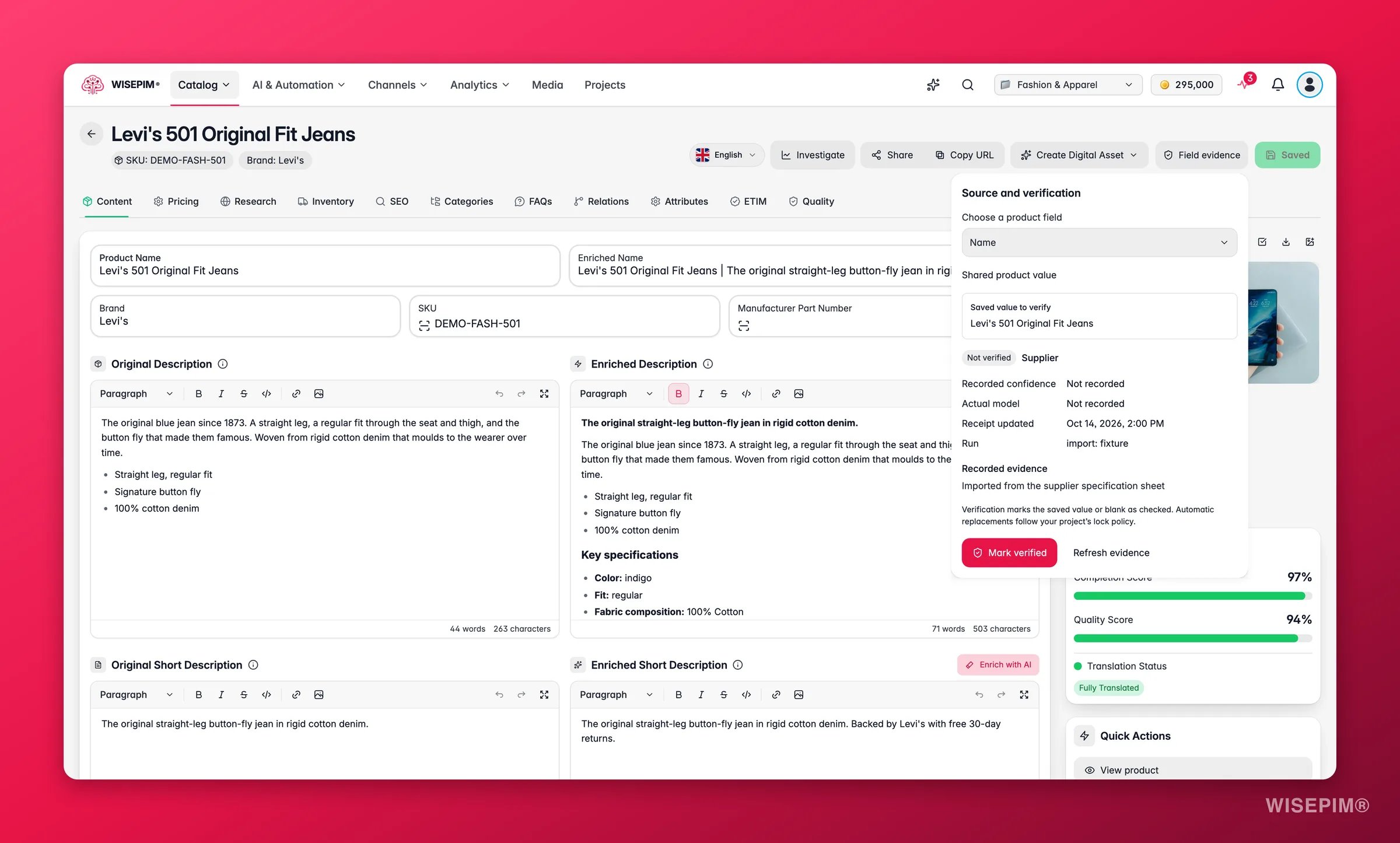Toggle bold in Original Short Description toolbar
The height and width of the screenshot is (843, 1400).
tap(198, 695)
